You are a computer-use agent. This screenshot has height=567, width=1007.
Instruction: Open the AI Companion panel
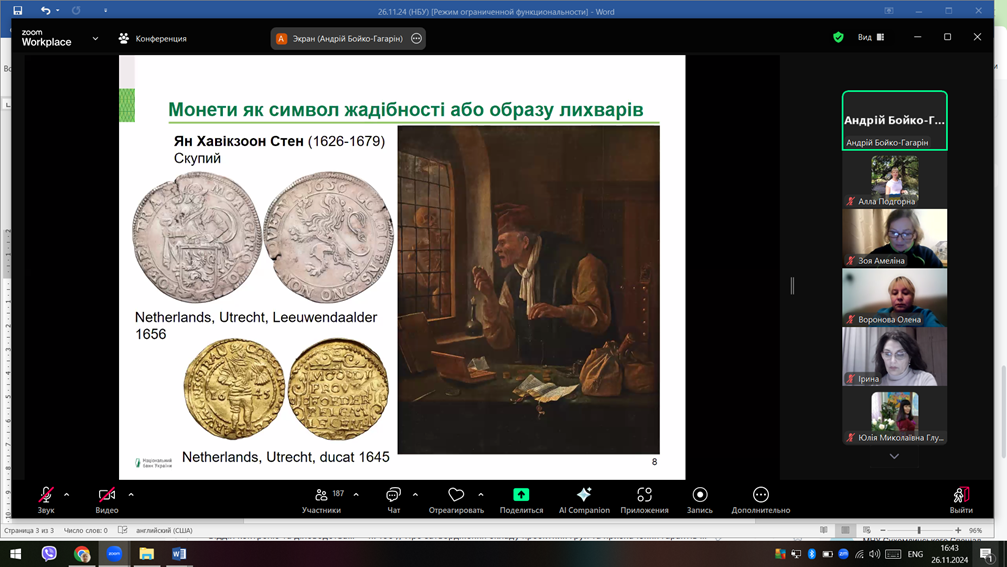coord(584,495)
